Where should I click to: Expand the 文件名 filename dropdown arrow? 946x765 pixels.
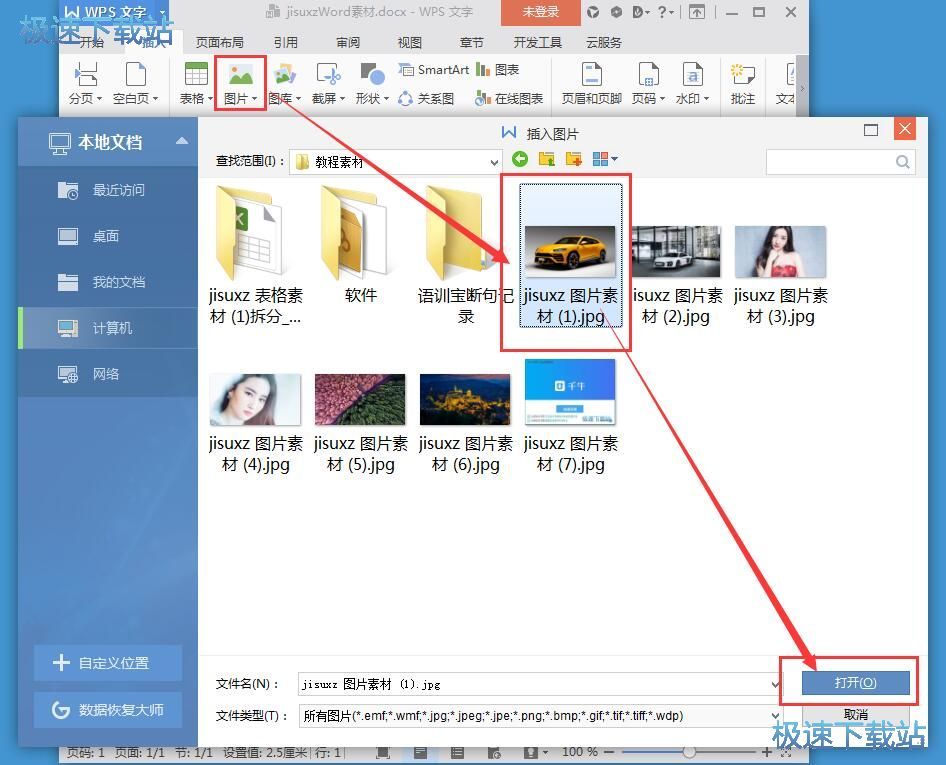(775, 684)
